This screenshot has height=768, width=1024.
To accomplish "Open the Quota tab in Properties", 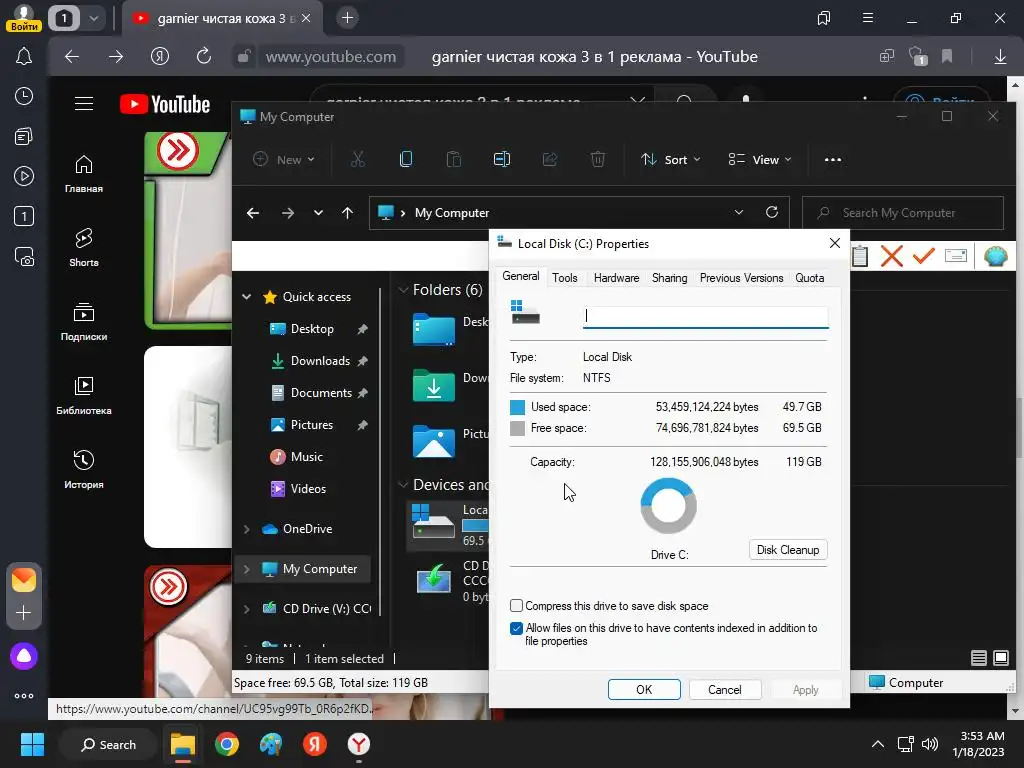I will (809, 278).
